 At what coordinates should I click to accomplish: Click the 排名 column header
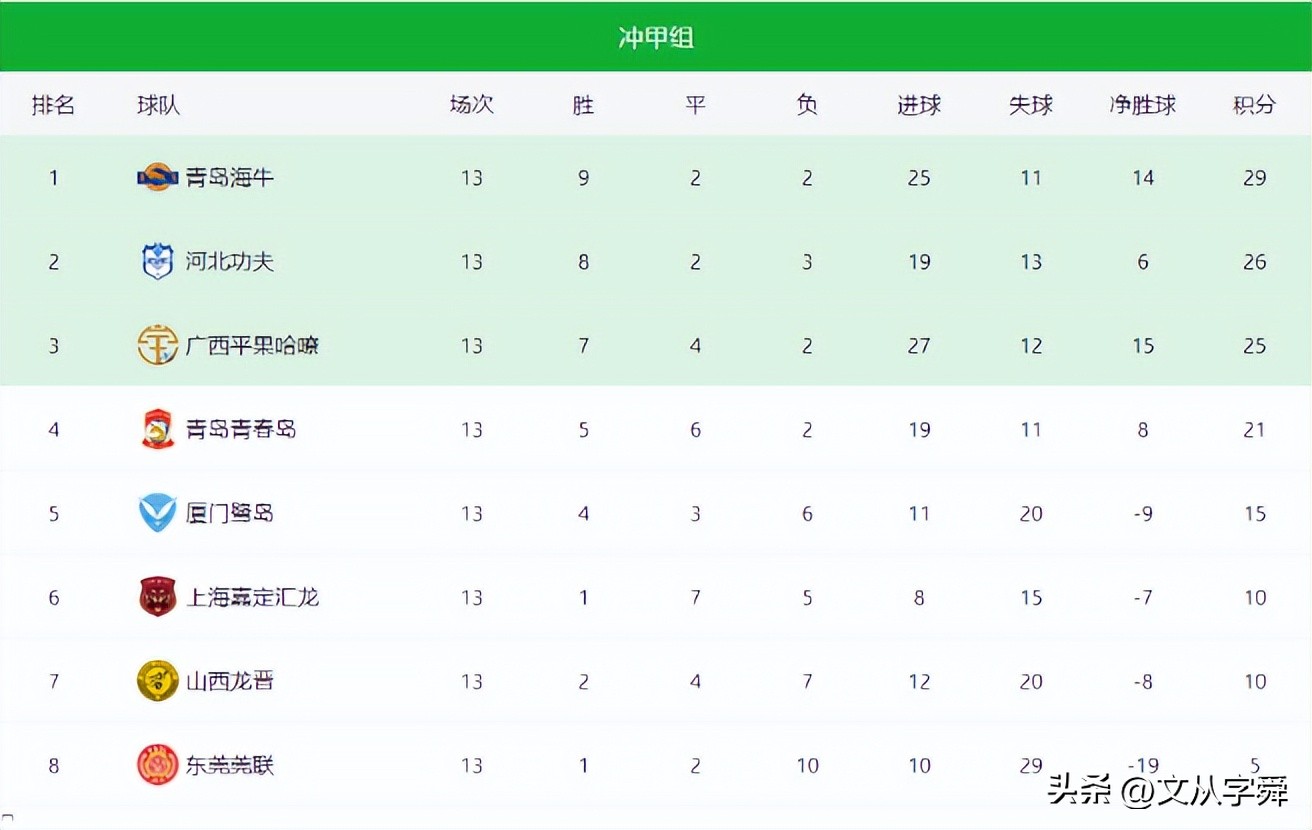click(x=53, y=104)
